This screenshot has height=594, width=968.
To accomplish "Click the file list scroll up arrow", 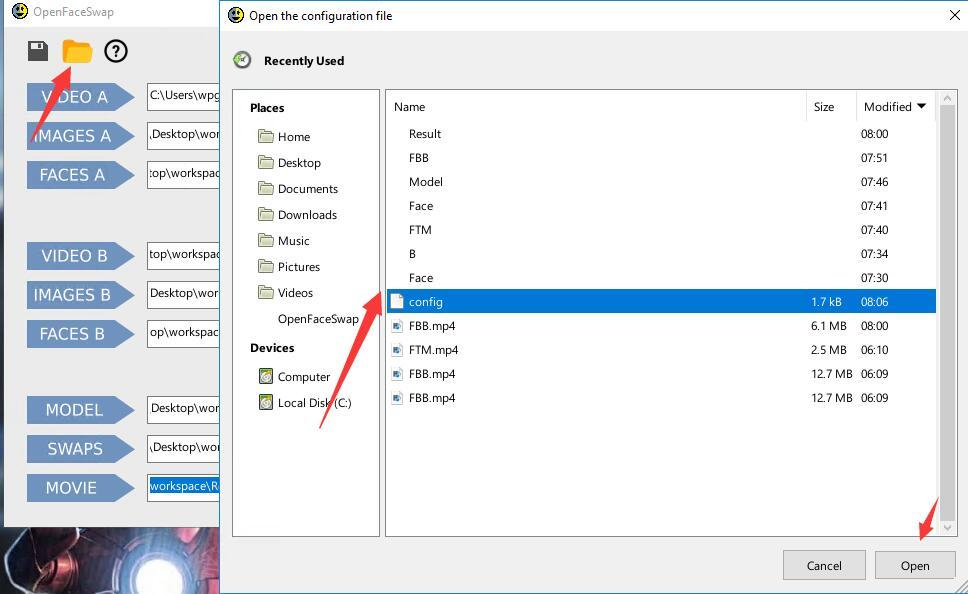I will [948, 98].
